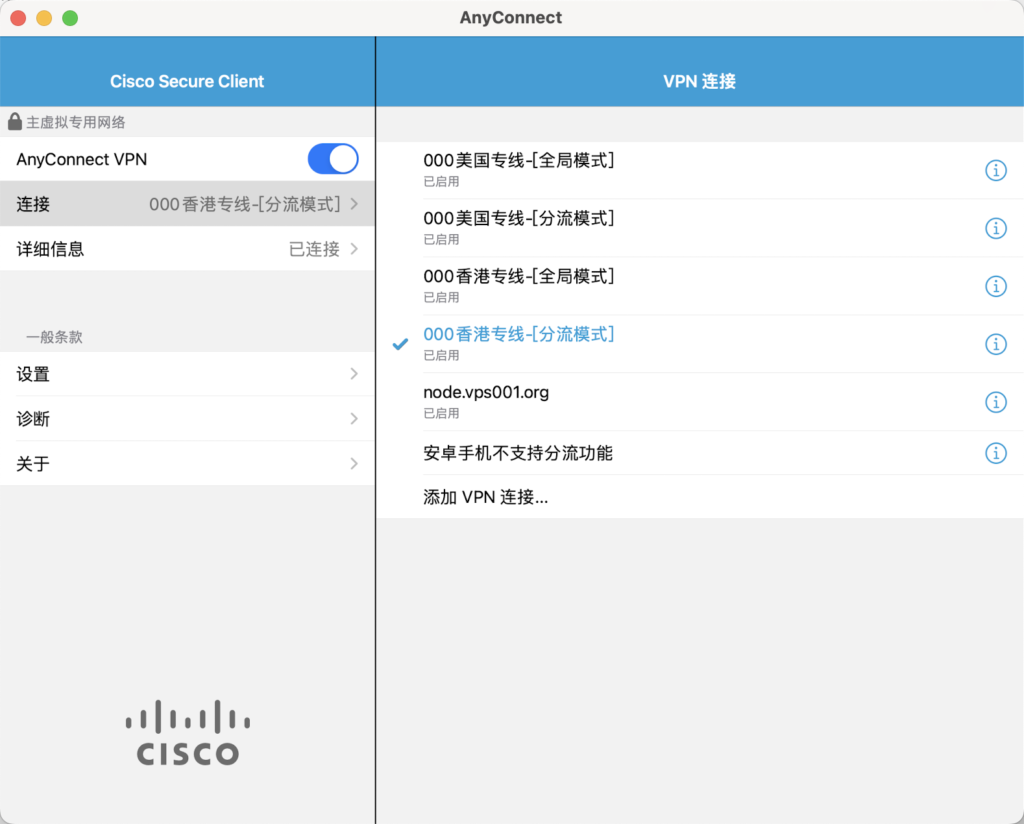
Task: Click the Cisco Secure Client header
Action: point(187,81)
